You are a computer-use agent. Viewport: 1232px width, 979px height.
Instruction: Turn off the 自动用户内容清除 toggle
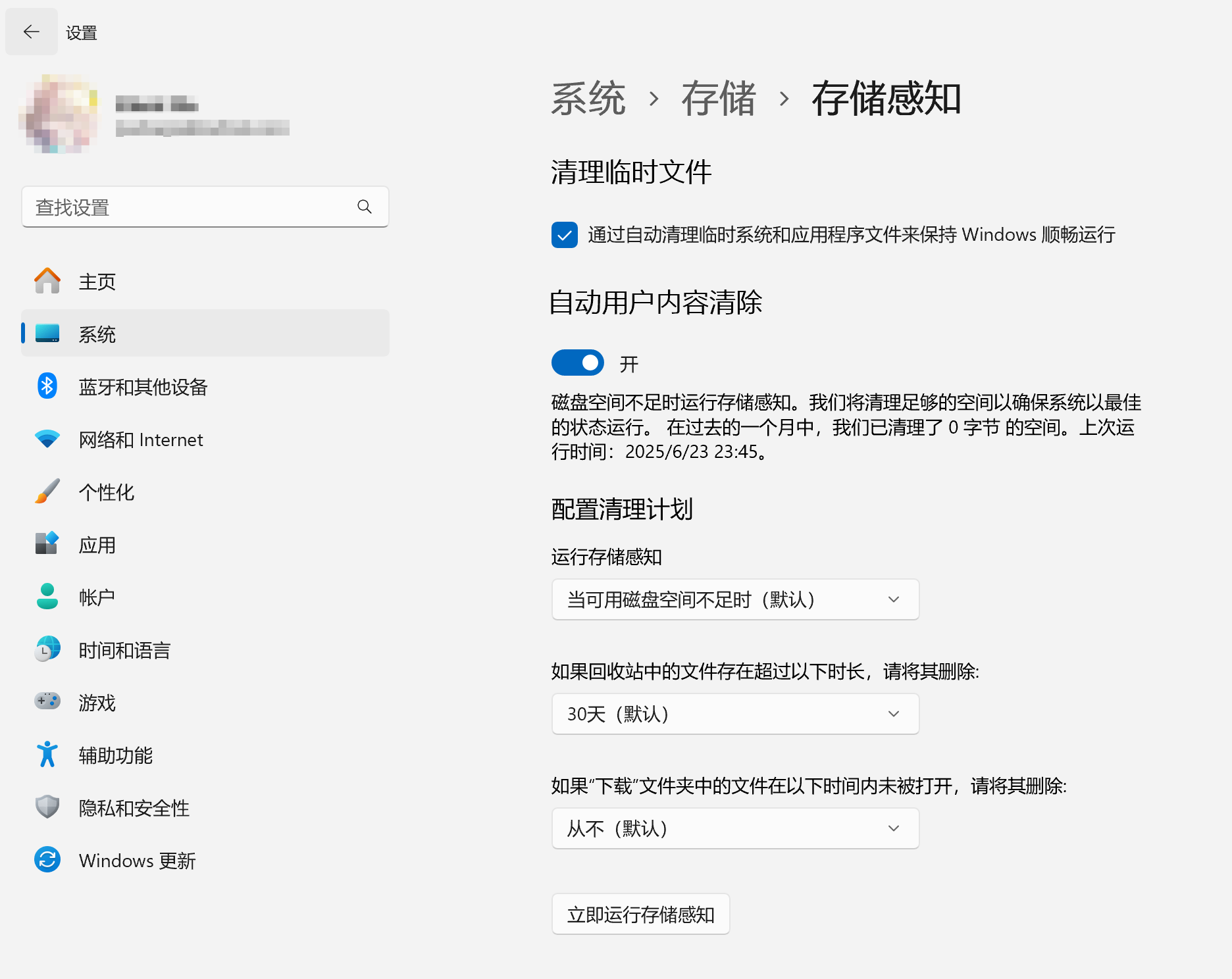click(x=578, y=363)
